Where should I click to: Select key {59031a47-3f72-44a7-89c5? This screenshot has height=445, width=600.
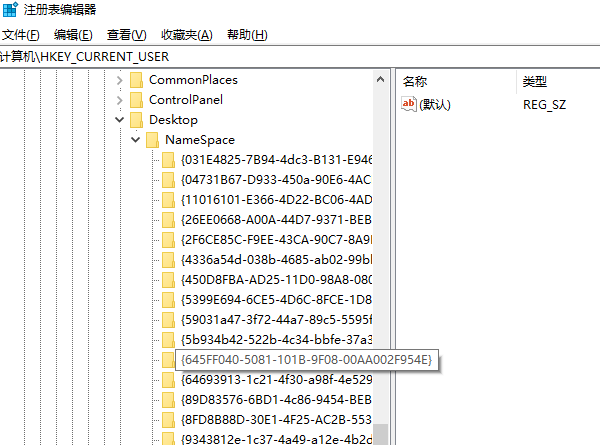pos(276,320)
